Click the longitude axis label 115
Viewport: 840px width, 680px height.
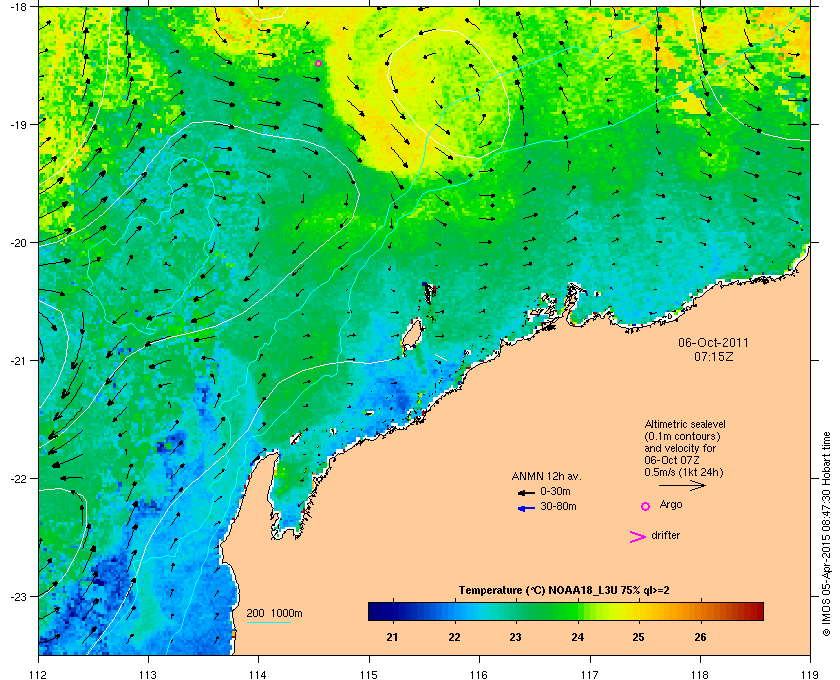[x=369, y=674]
